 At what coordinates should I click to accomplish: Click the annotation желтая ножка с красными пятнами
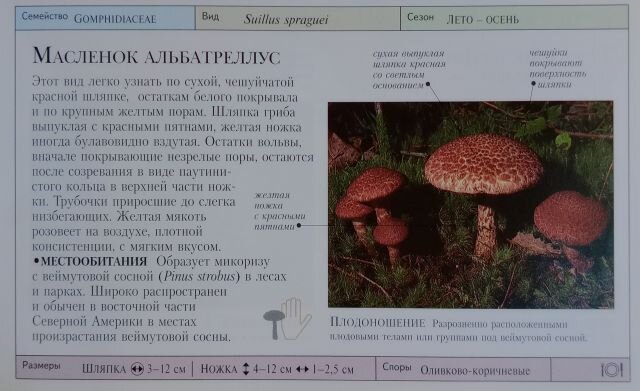tap(280, 211)
